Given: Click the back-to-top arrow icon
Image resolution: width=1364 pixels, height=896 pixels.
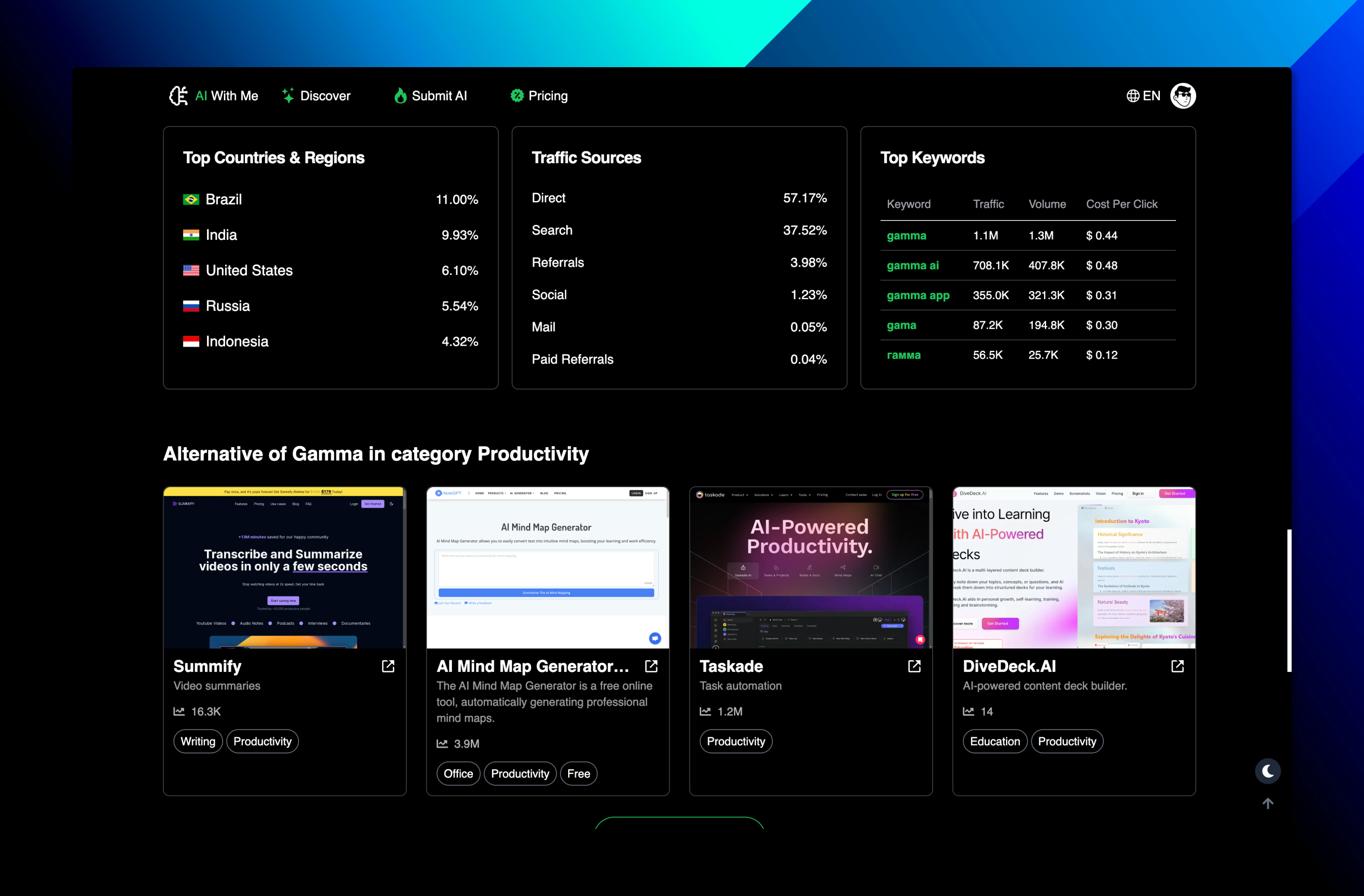Looking at the screenshot, I should coord(1268,804).
